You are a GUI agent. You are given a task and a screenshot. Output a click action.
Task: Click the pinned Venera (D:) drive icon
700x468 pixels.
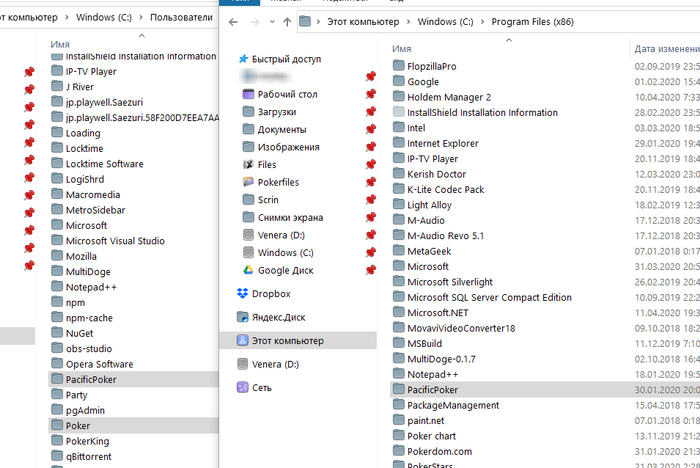pos(248,235)
